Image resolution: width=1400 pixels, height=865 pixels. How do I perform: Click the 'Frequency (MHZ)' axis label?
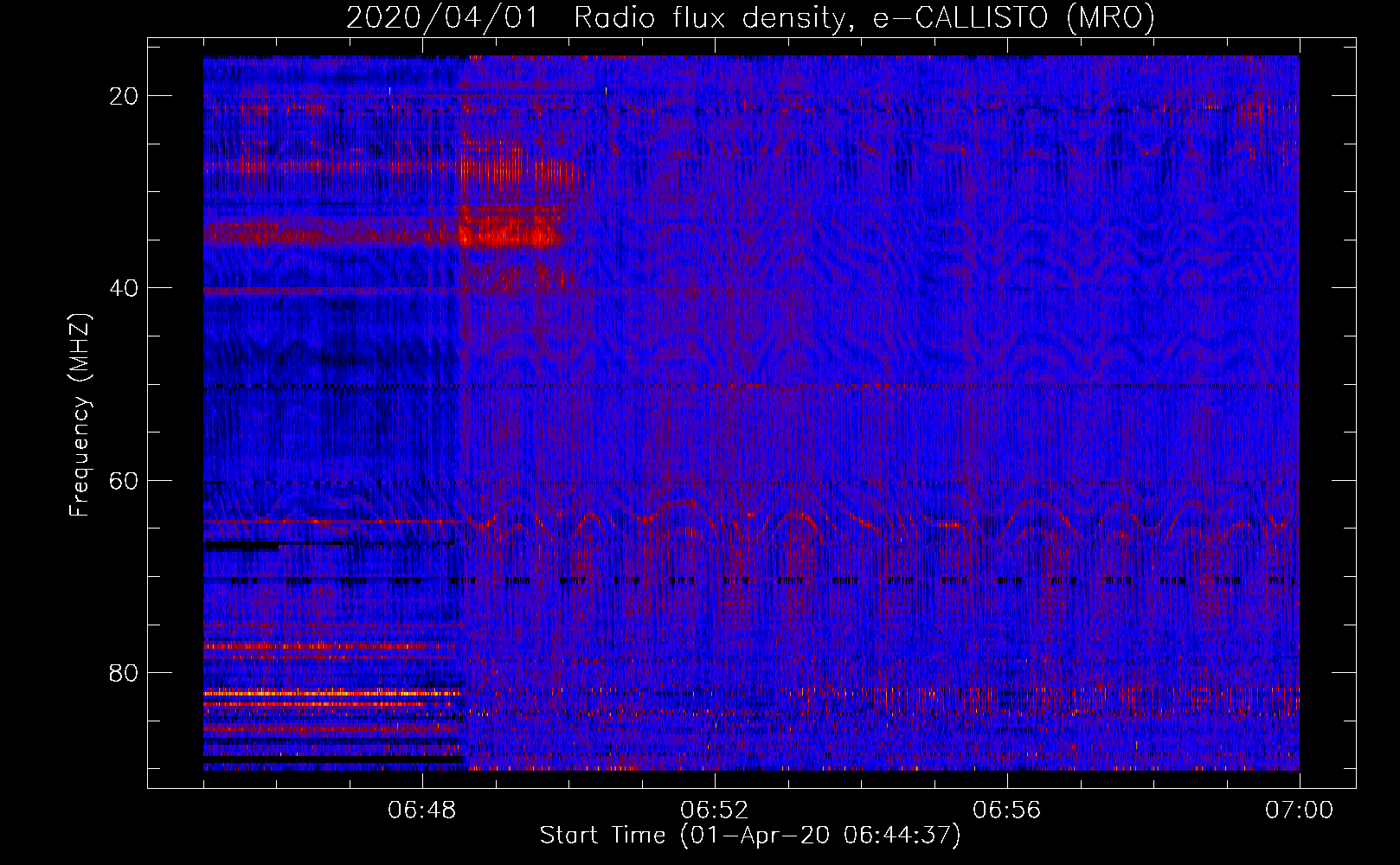pos(80,415)
